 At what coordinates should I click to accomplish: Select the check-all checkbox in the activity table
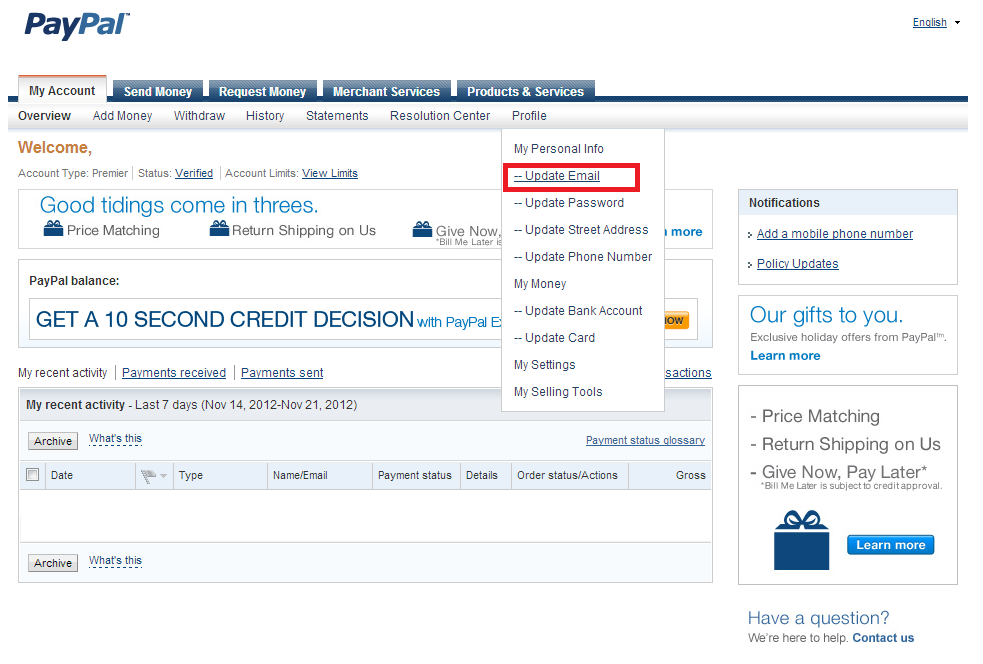coord(31,475)
